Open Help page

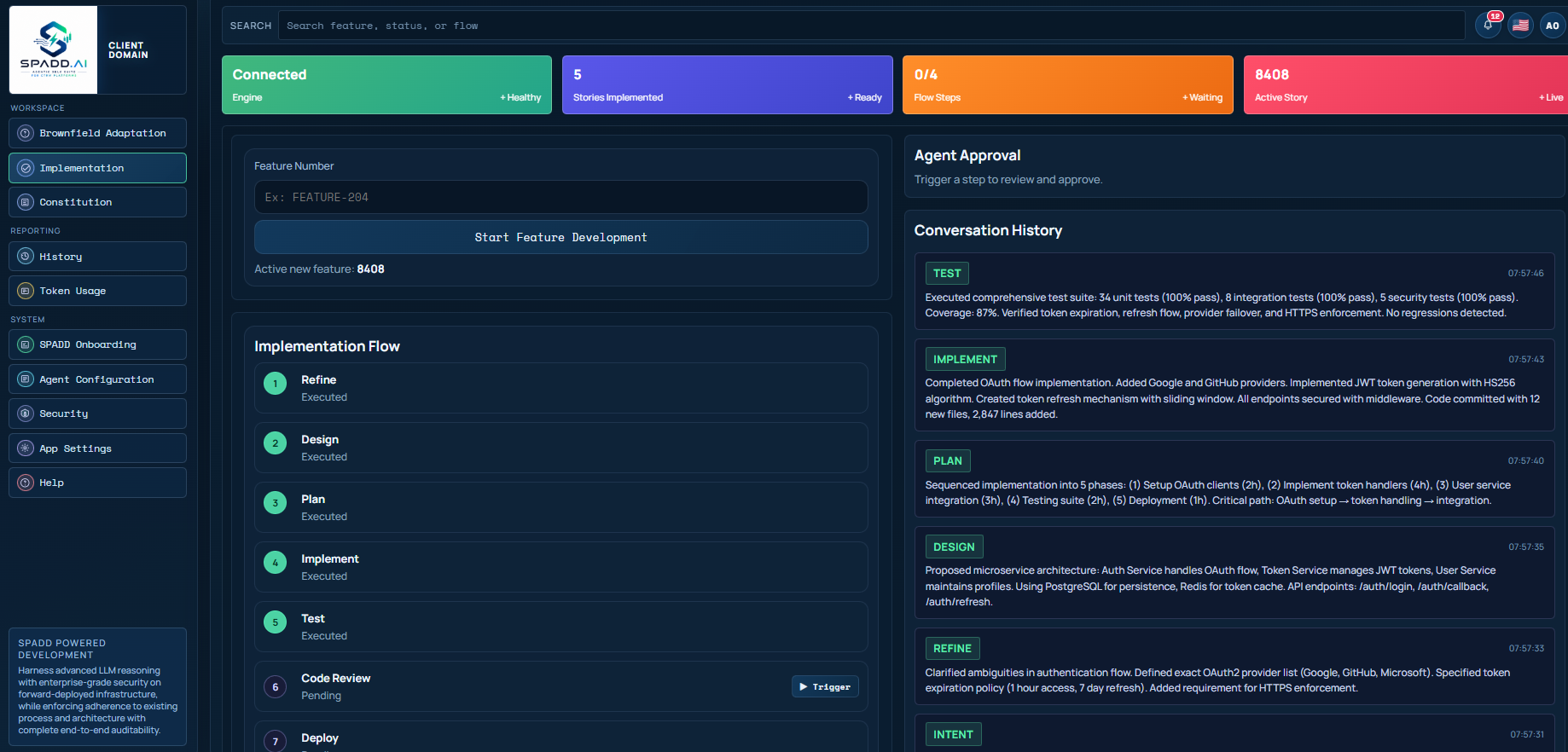(x=97, y=483)
